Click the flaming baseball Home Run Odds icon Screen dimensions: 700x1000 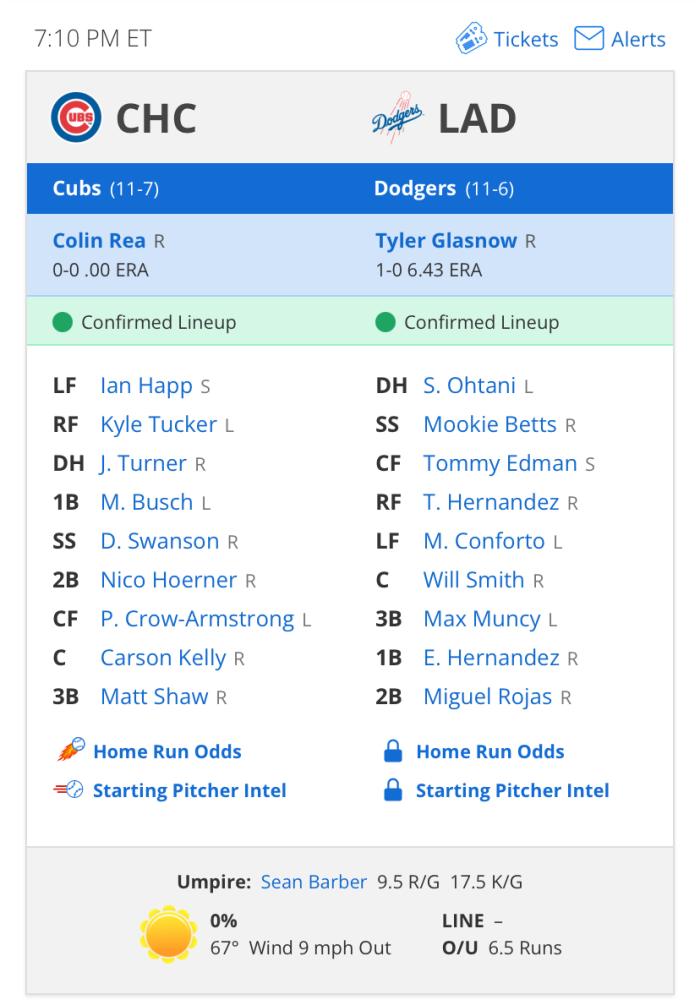point(71,750)
